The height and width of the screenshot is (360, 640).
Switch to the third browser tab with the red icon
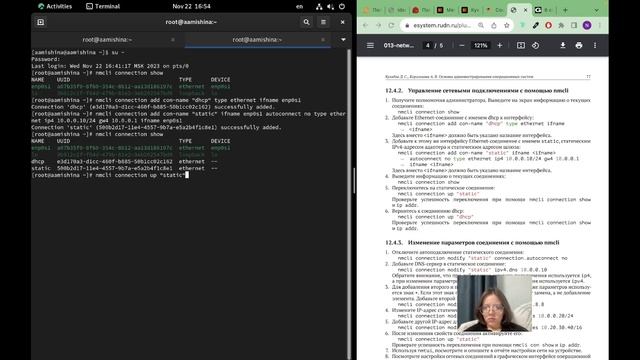pyautogui.click(x=421, y=10)
